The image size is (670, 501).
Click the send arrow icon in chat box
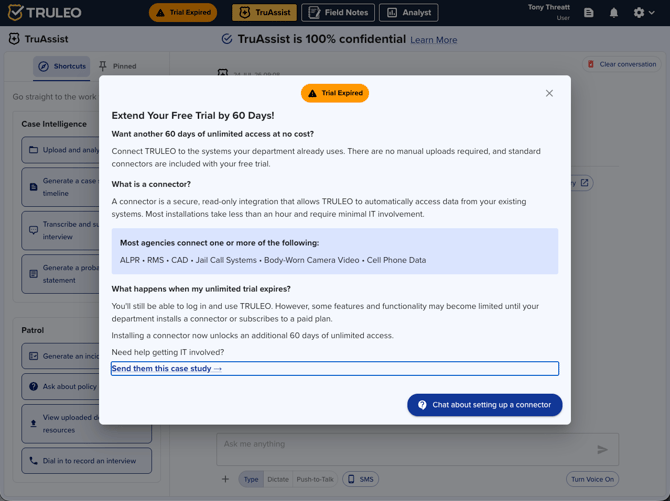(x=602, y=449)
